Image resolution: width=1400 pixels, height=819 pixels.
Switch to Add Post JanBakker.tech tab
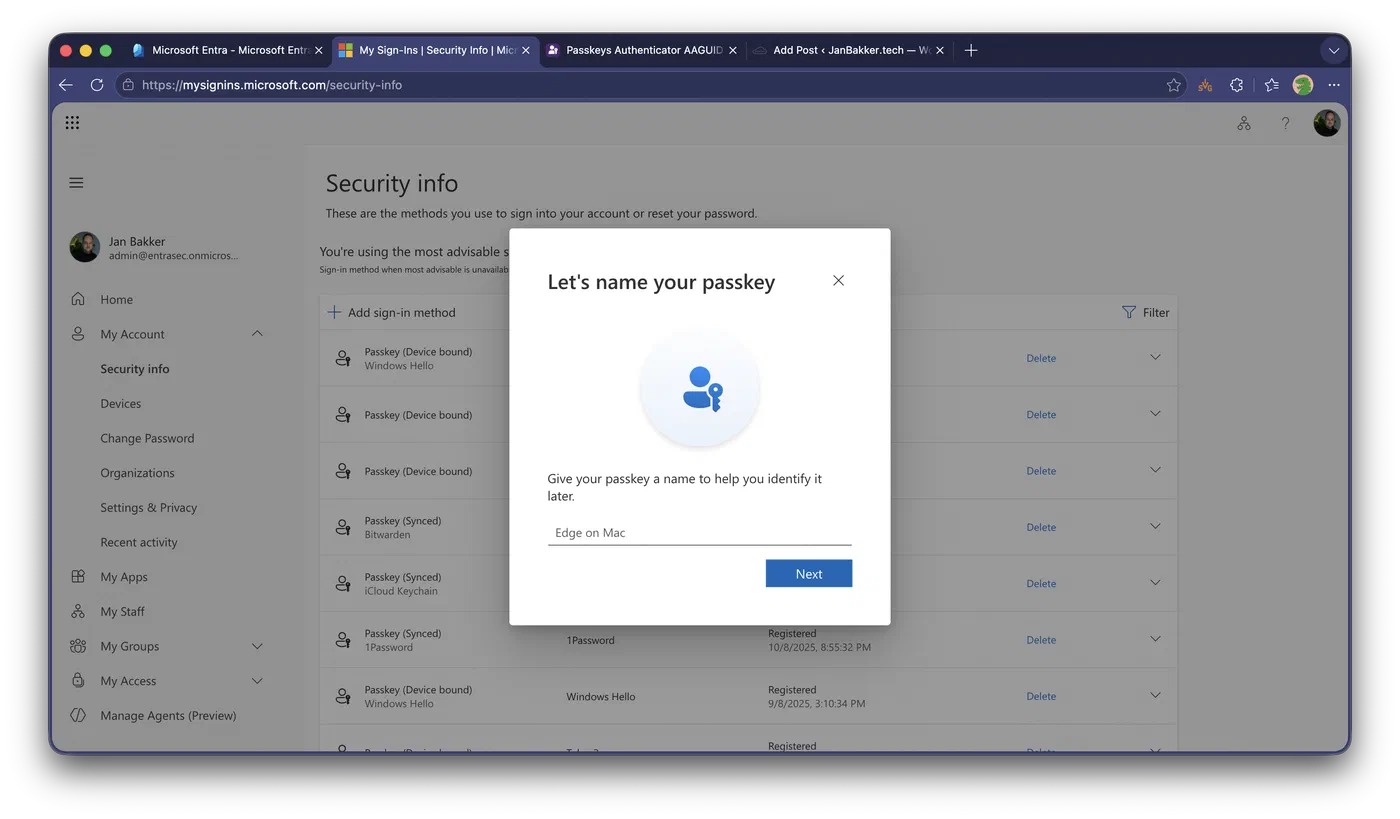point(849,50)
